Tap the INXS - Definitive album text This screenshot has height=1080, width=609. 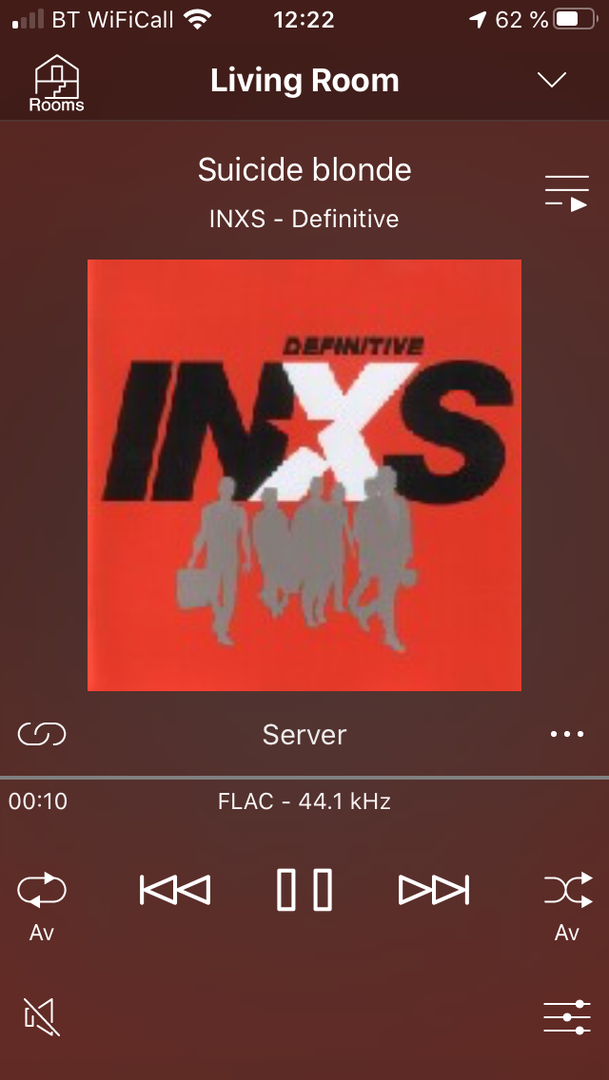pyautogui.click(x=304, y=219)
